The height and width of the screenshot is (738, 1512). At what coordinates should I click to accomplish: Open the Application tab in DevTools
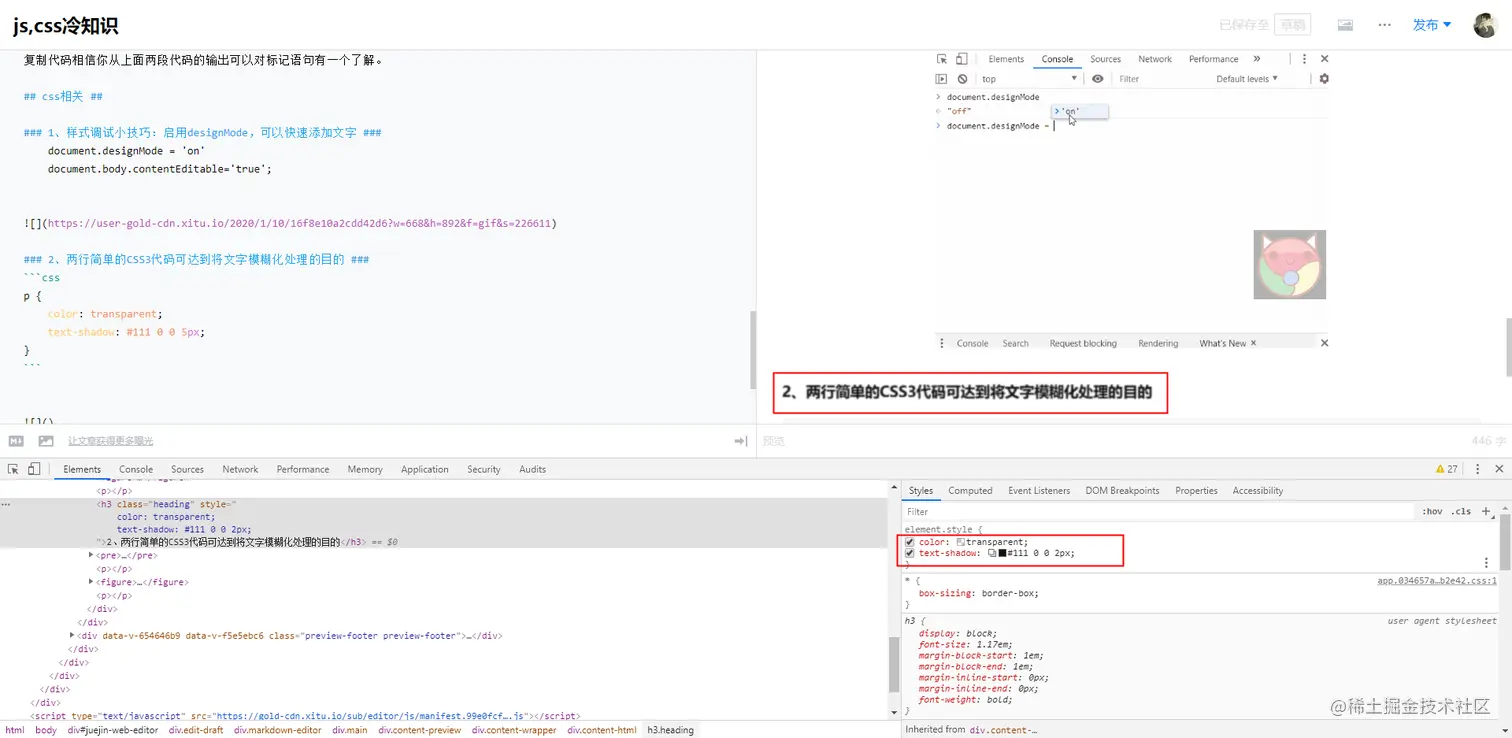[425, 469]
